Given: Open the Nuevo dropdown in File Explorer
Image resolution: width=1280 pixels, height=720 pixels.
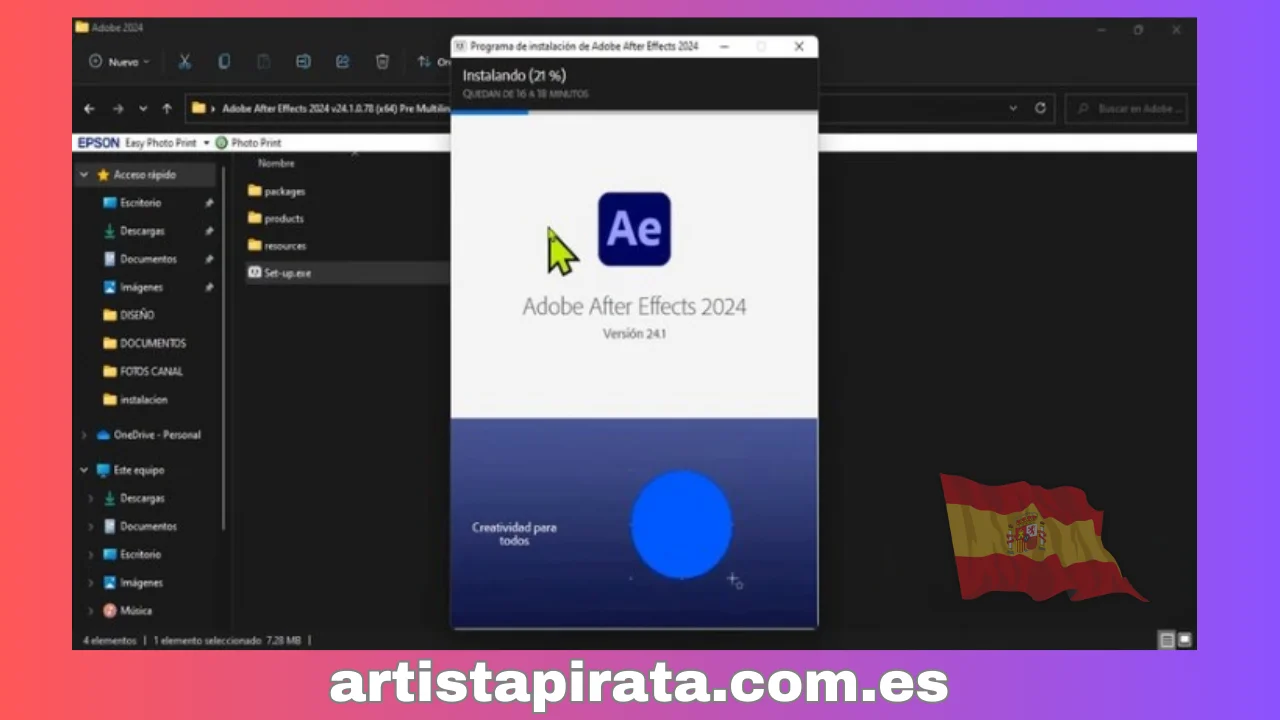Looking at the screenshot, I should pos(119,62).
